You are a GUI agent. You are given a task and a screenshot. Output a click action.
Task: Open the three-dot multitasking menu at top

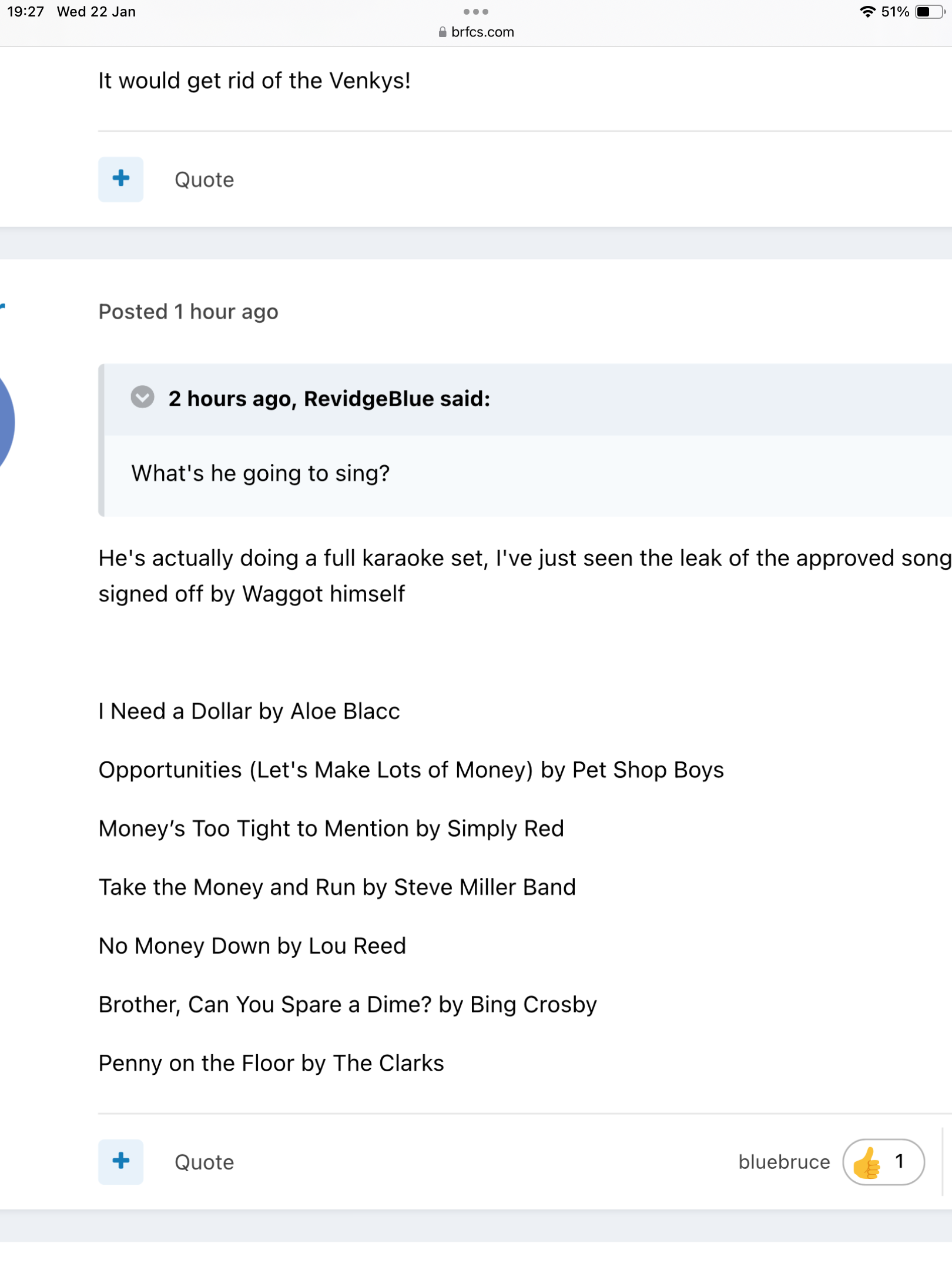point(475,11)
